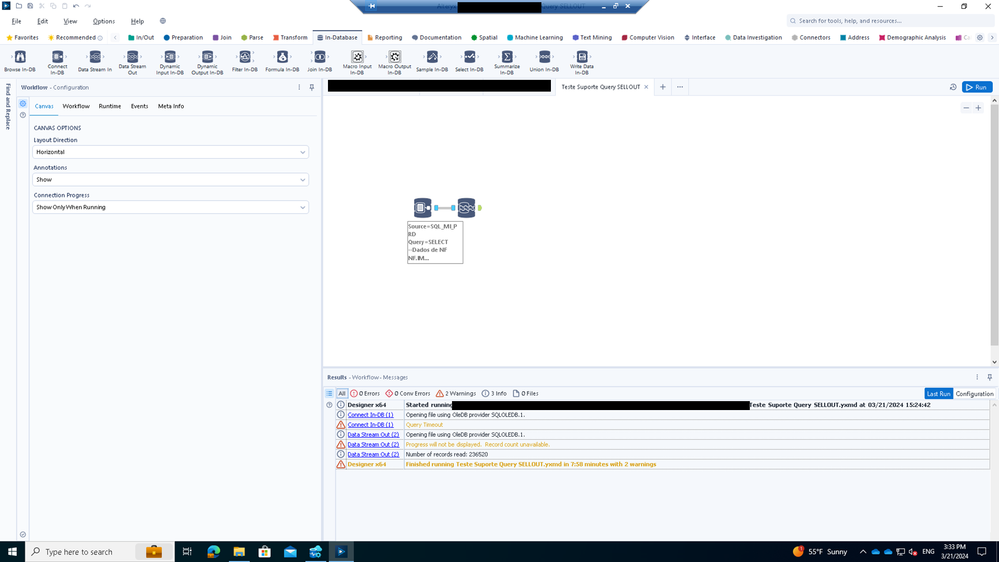Switch to the Spatial tool category
Viewport: 999px width, 562px height.
click(x=484, y=38)
